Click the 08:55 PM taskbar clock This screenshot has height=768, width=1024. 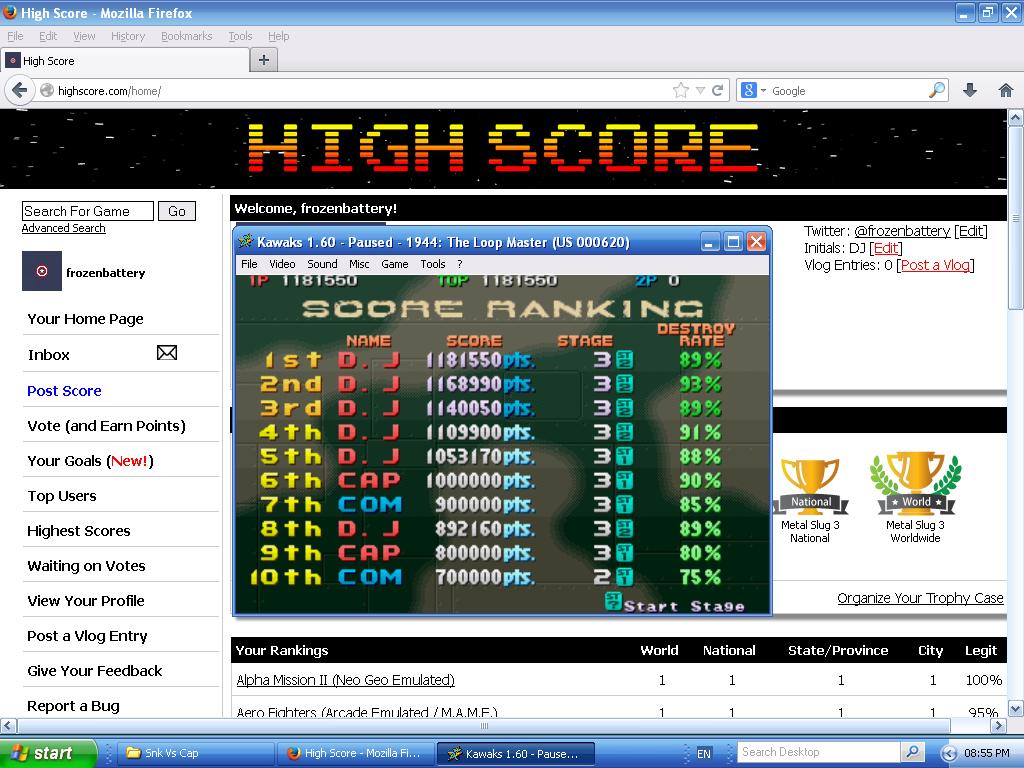coord(987,753)
